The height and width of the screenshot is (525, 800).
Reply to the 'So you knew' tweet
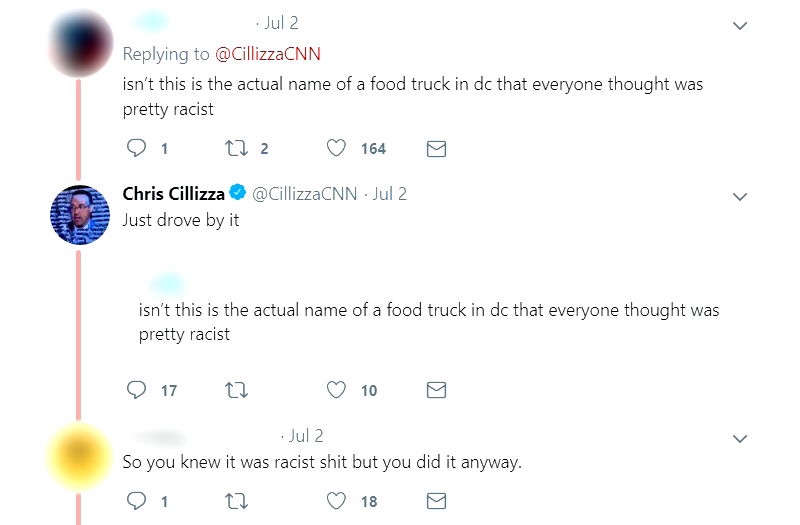(138, 500)
